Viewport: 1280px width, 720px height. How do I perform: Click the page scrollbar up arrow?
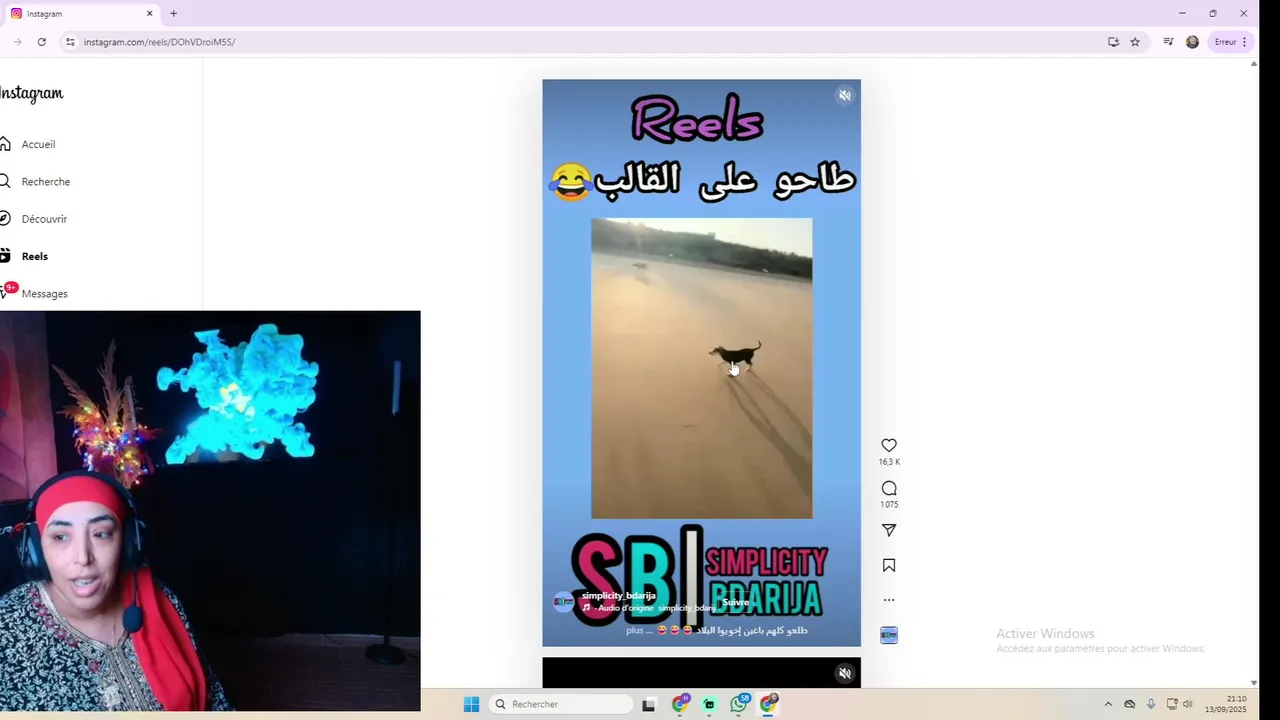1254,64
